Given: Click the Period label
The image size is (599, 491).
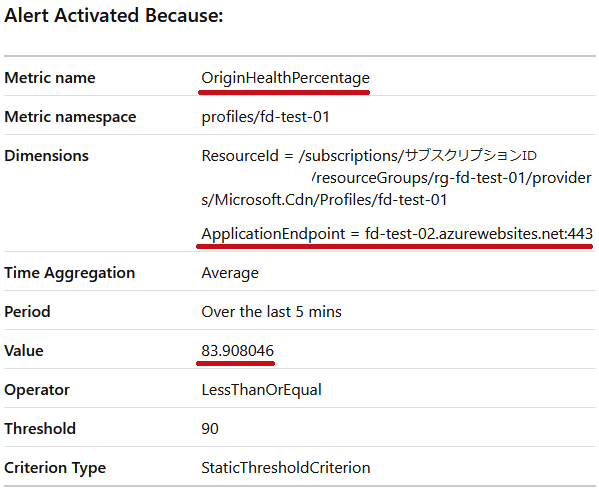Looking at the screenshot, I should [27, 312].
